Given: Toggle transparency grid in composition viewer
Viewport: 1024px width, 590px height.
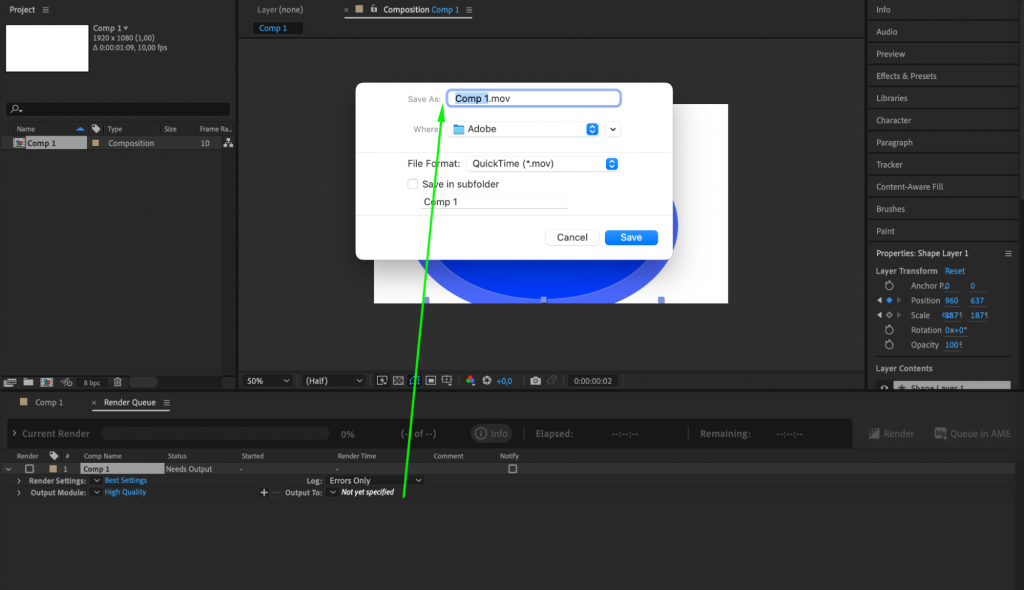Looking at the screenshot, I should click(396, 381).
